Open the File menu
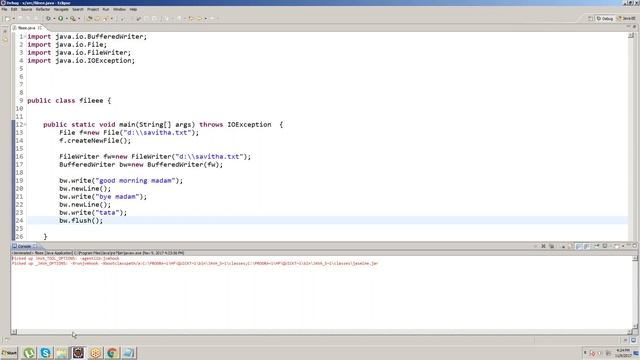Image resolution: width=640 pixels, height=360 pixels. coord(4,9)
